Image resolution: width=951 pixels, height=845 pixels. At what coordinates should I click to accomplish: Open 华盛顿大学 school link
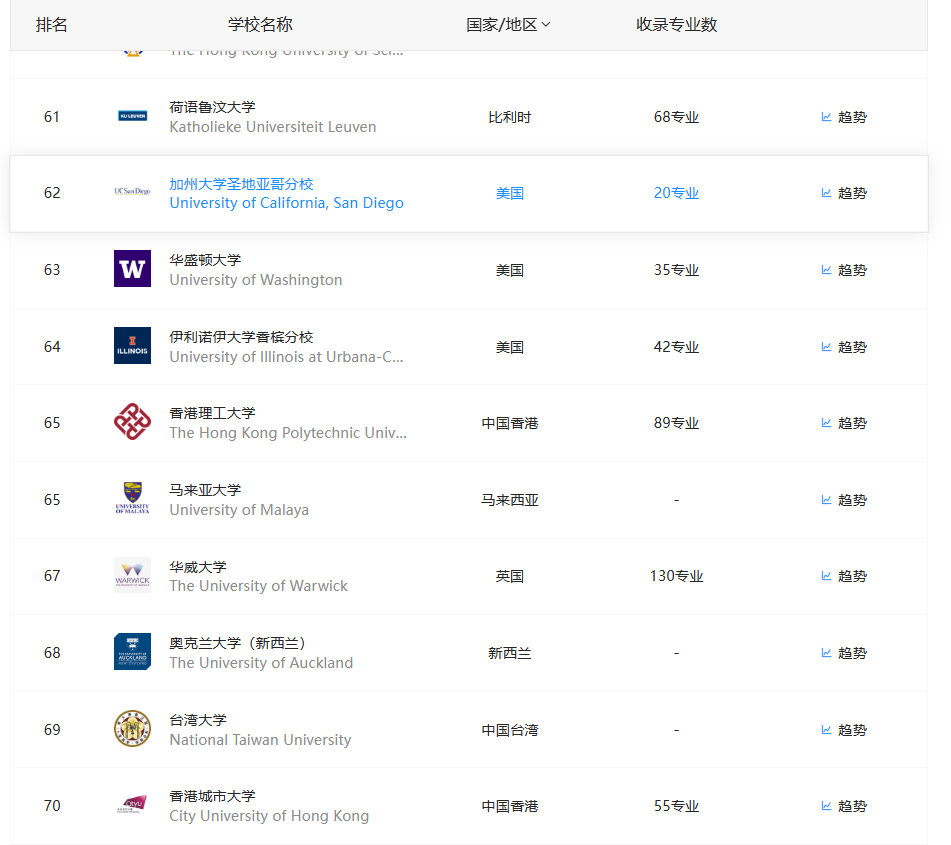(205, 260)
